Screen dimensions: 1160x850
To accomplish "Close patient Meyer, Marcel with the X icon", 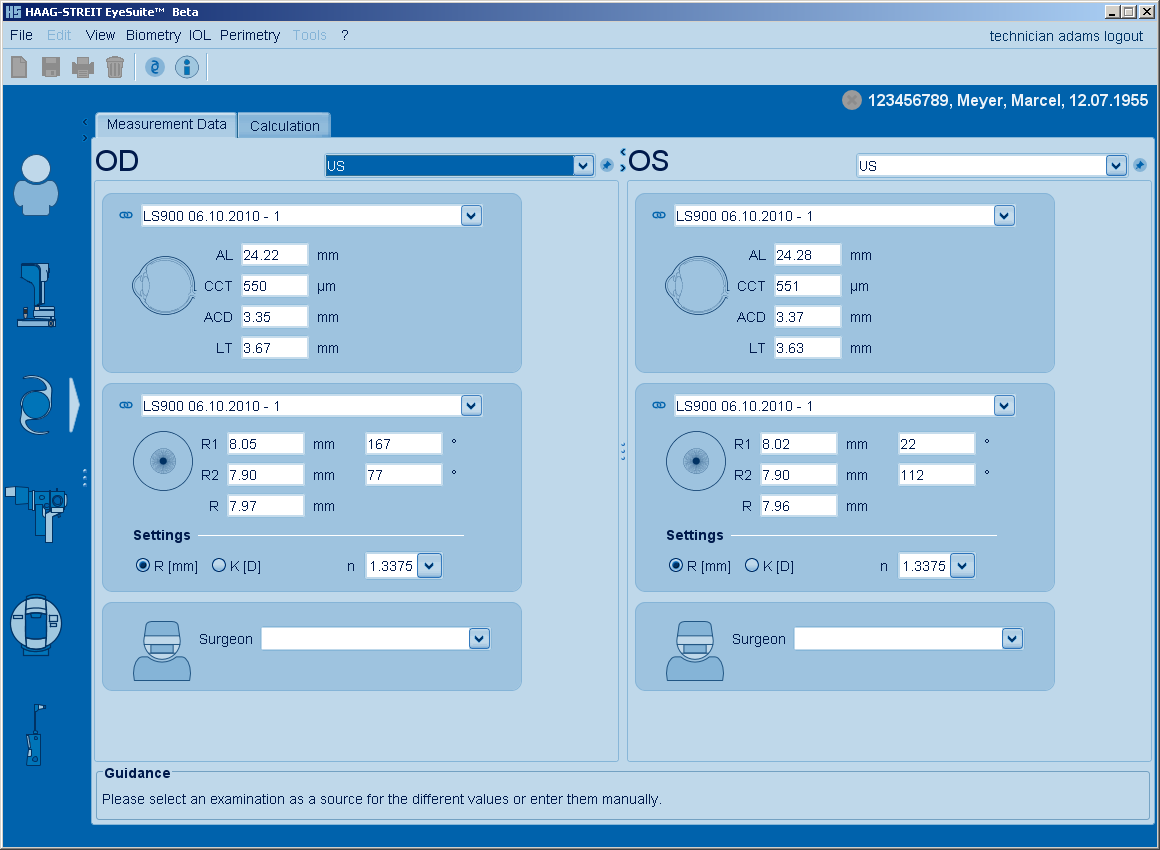I will (x=852, y=100).
